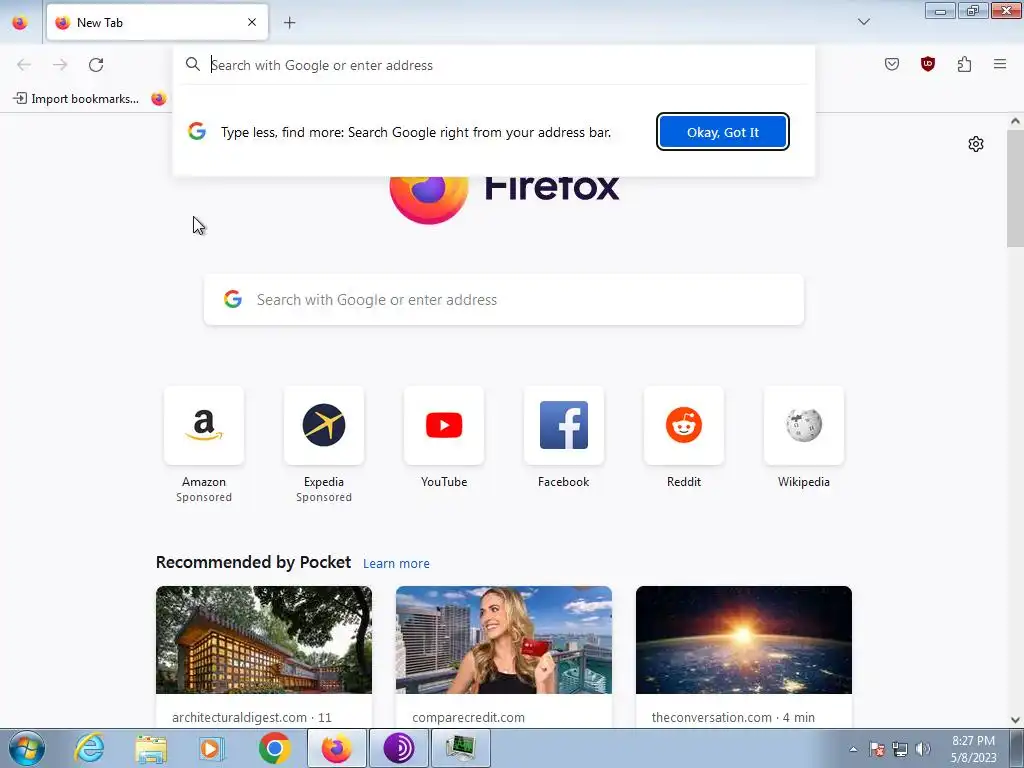Click the magnifier icon in address bar
Screen dimensions: 1024x768
(x=193, y=64)
